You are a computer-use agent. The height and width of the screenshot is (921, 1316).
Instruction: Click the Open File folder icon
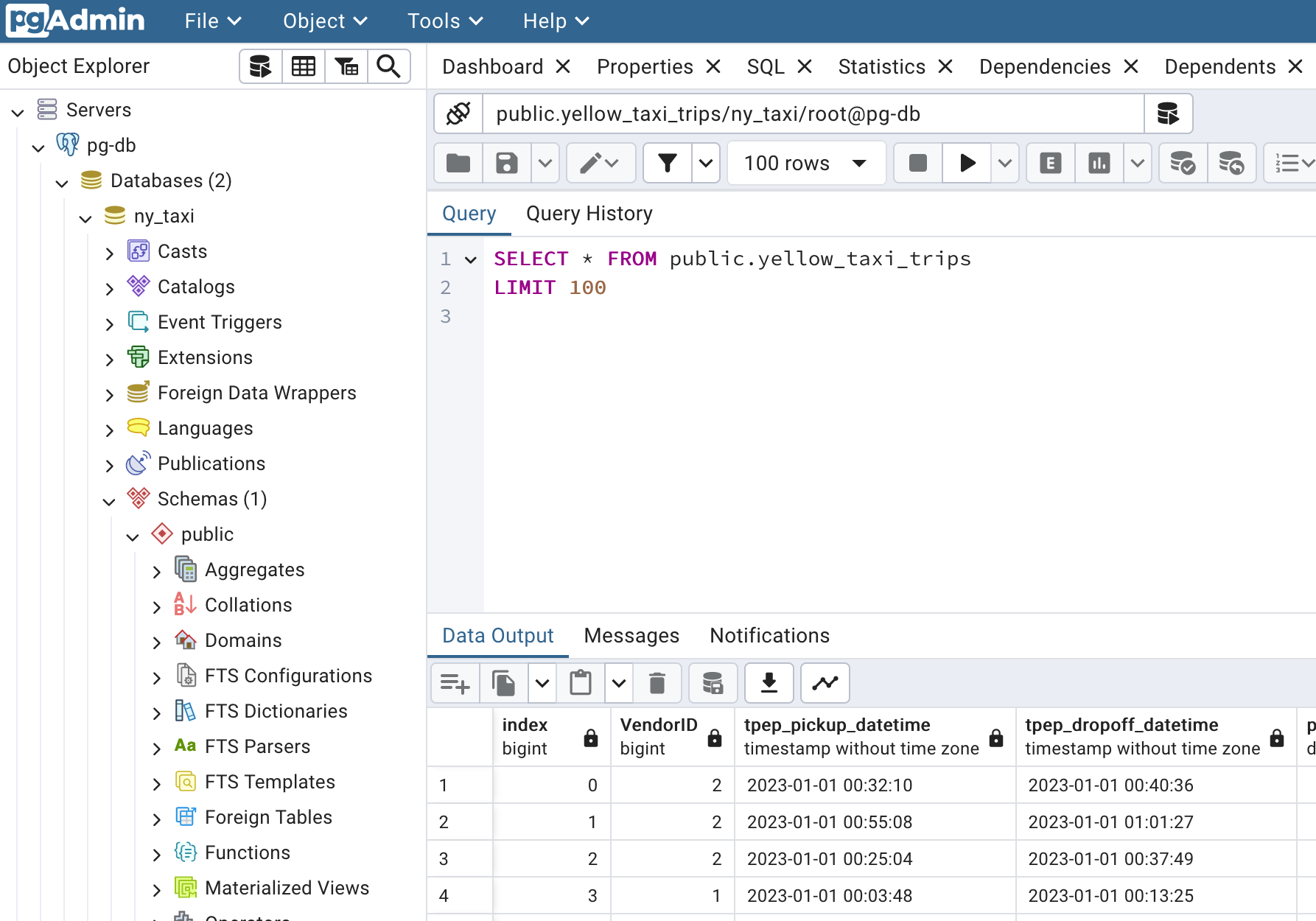click(x=458, y=163)
